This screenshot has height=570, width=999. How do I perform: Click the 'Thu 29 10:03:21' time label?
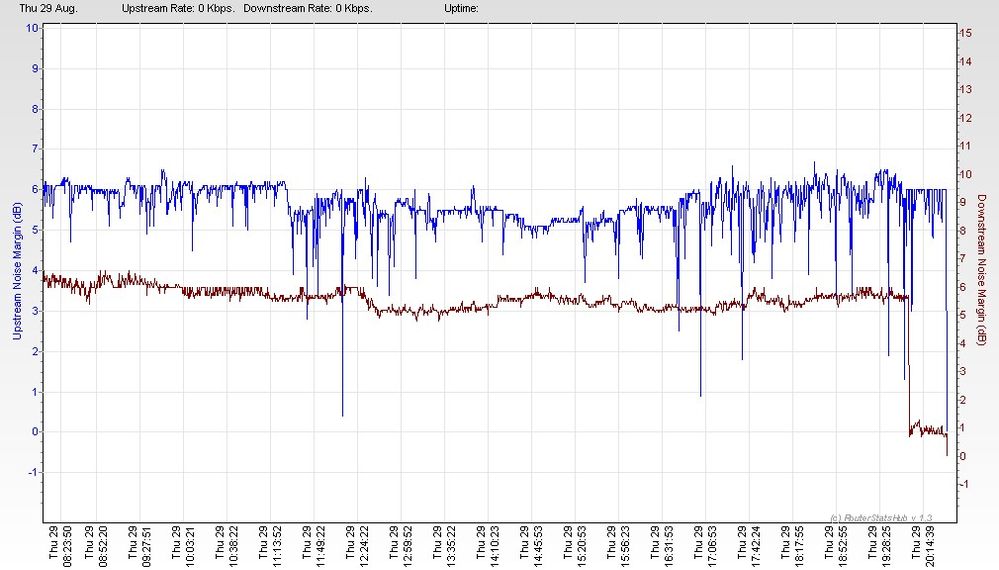click(x=183, y=546)
